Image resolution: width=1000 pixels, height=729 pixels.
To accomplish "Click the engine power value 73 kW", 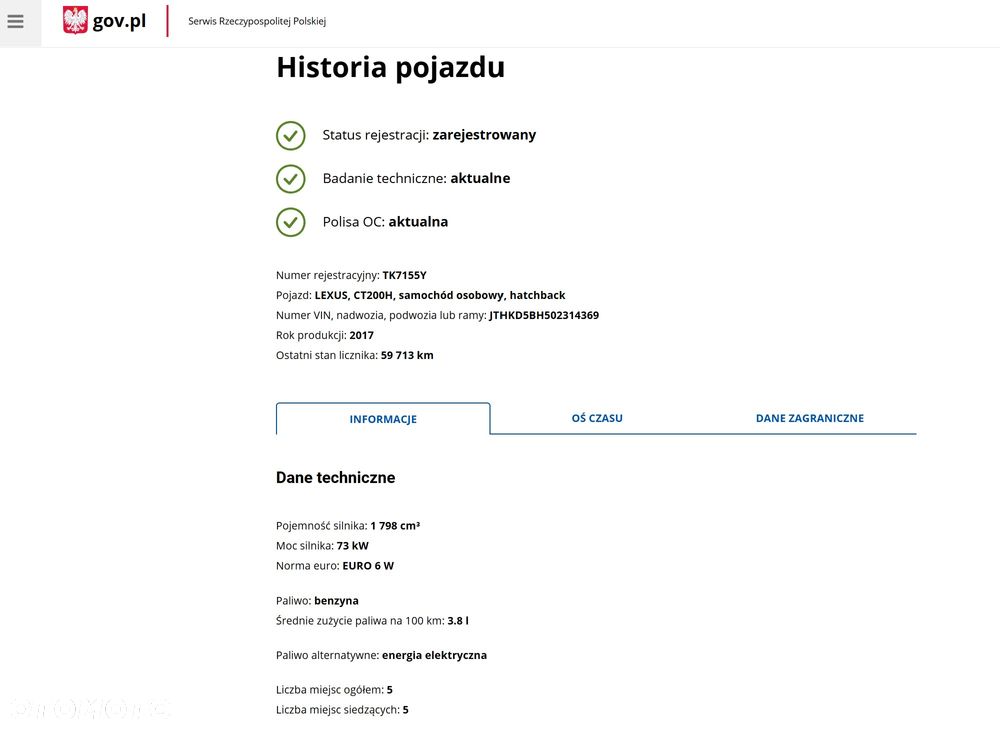I will 353,545.
